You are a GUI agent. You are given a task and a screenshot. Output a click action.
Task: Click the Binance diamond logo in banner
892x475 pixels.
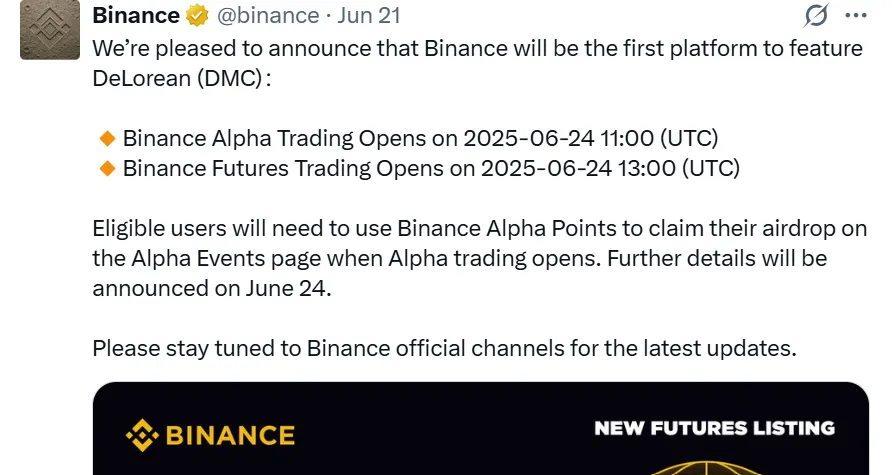tap(141, 435)
